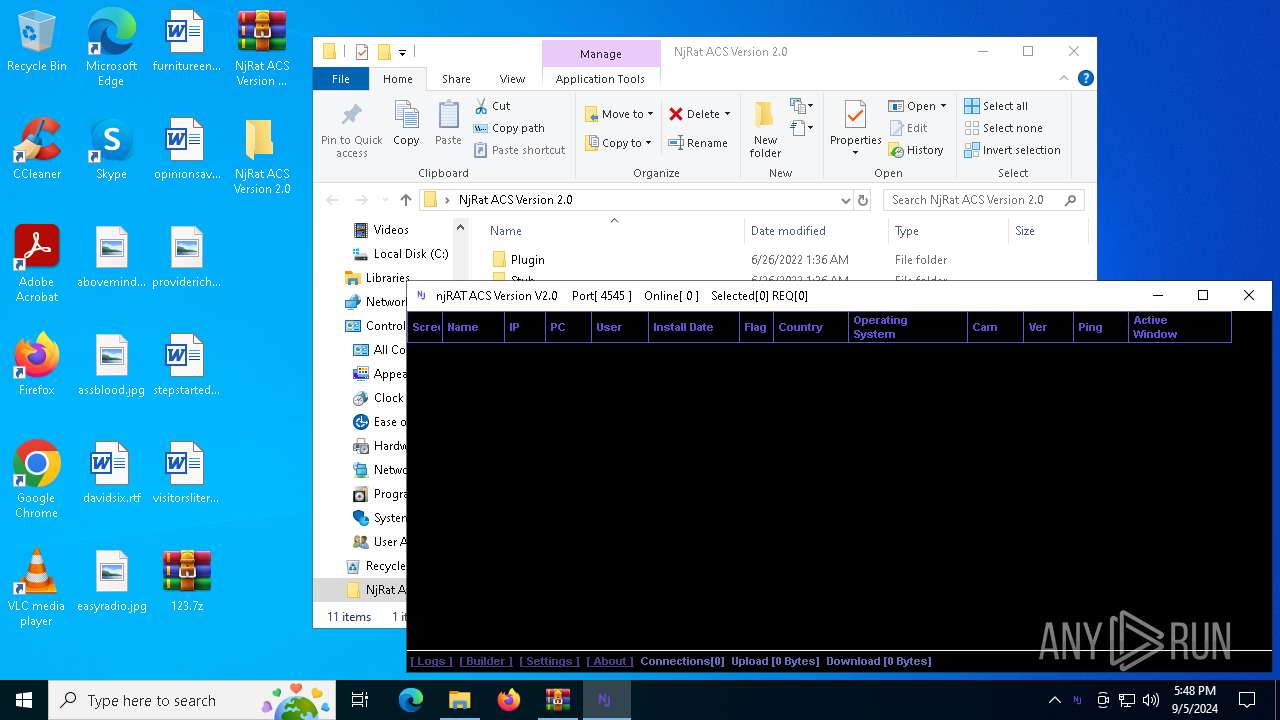1280x720 pixels.
Task: Switch to the Share ribbon tab
Action: (x=456, y=79)
